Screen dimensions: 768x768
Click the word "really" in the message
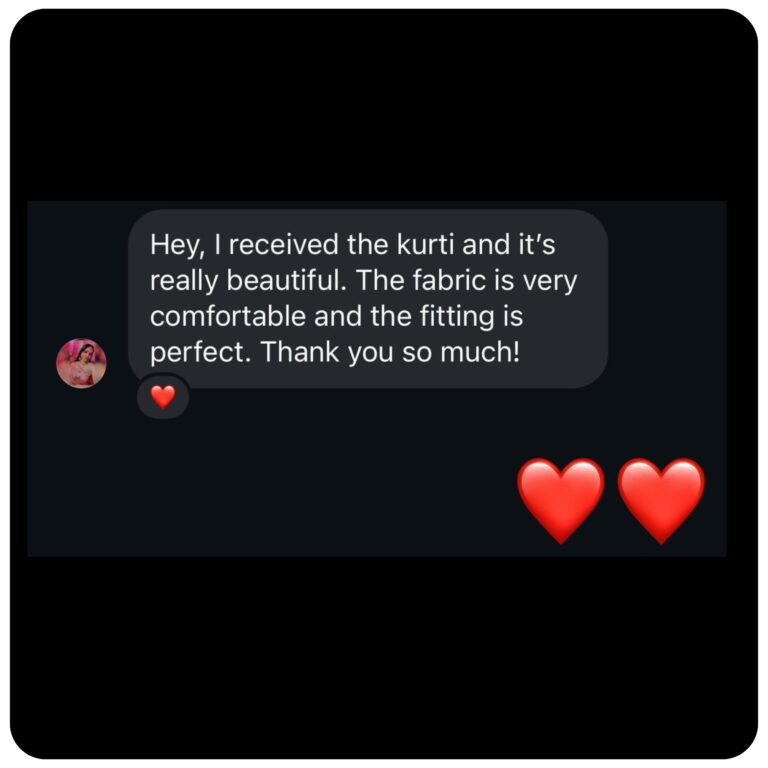pos(184,281)
